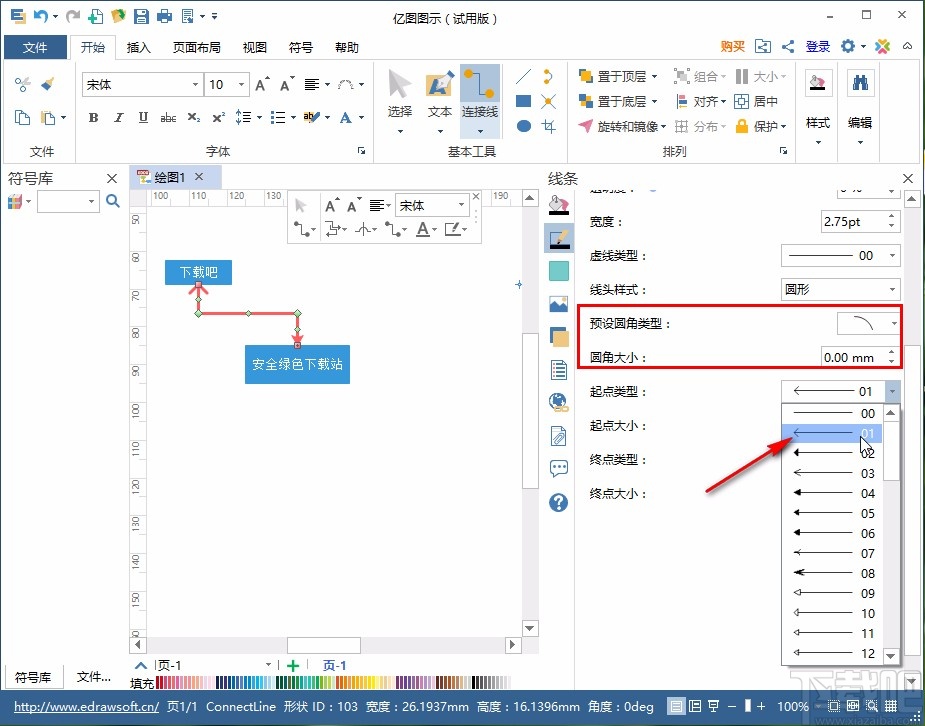Click the 对齐 align button
Image resolution: width=925 pixels, height=726 pixels.
click(701, 101)
